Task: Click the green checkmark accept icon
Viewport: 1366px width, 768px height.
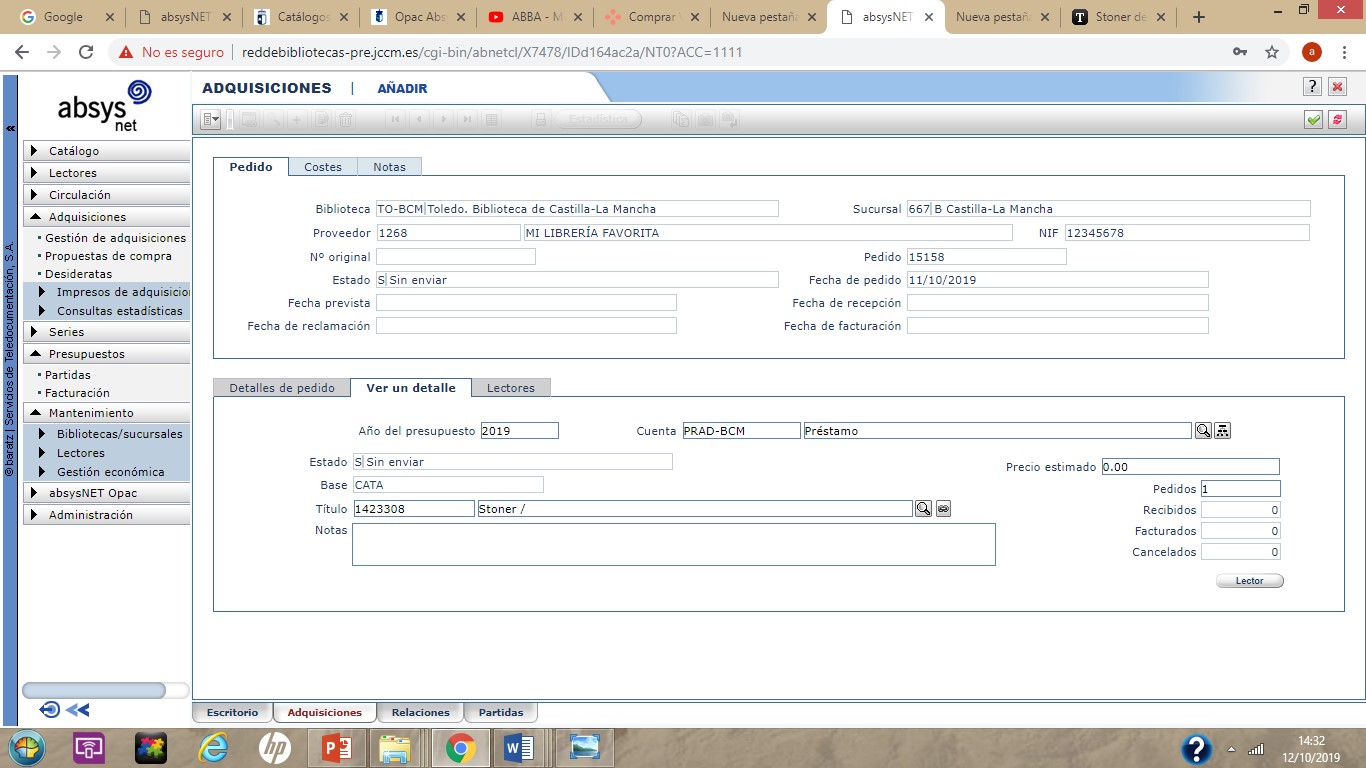Action: [1313, 119]
